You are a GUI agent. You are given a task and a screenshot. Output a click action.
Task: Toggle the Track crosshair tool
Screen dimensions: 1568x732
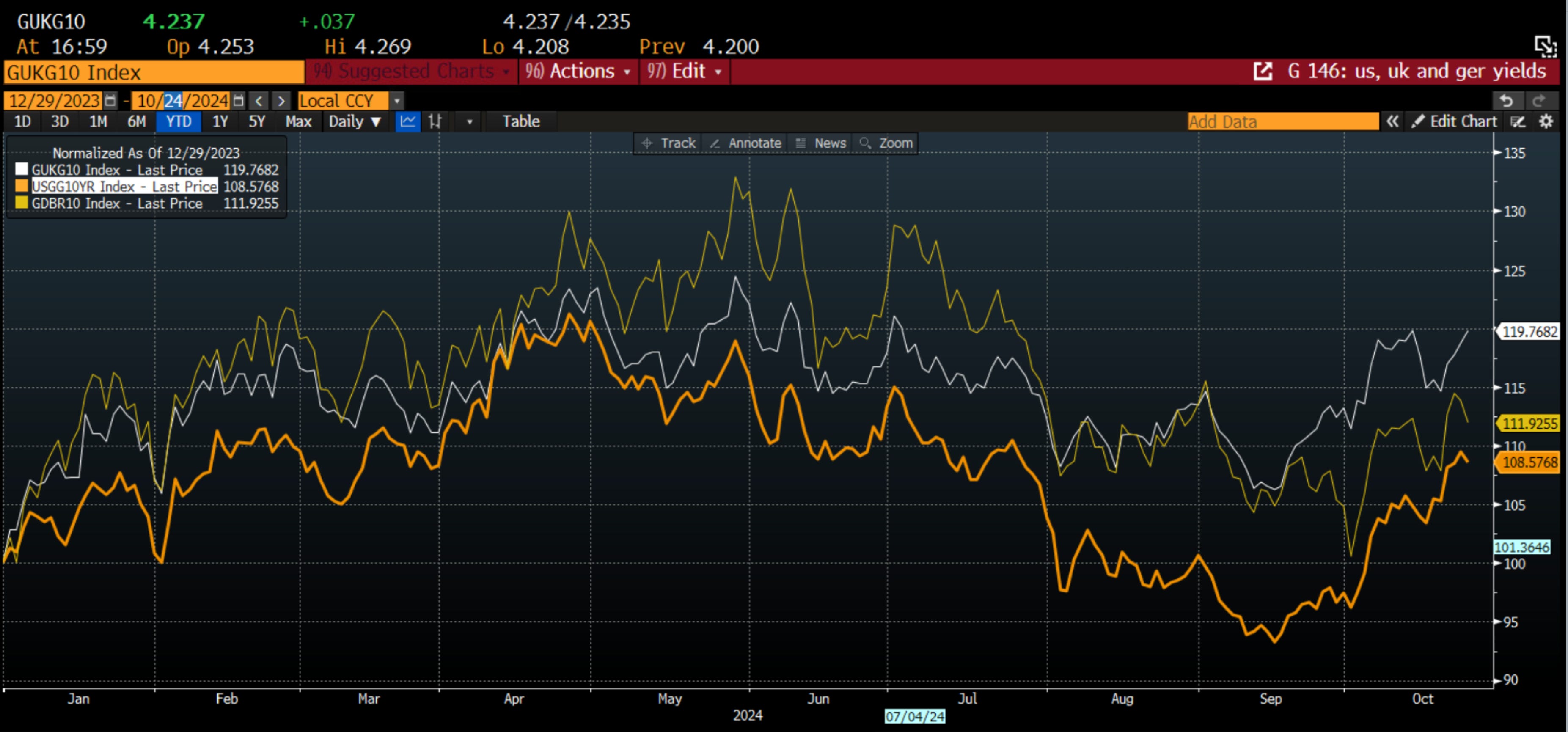(x=668, y=143)
